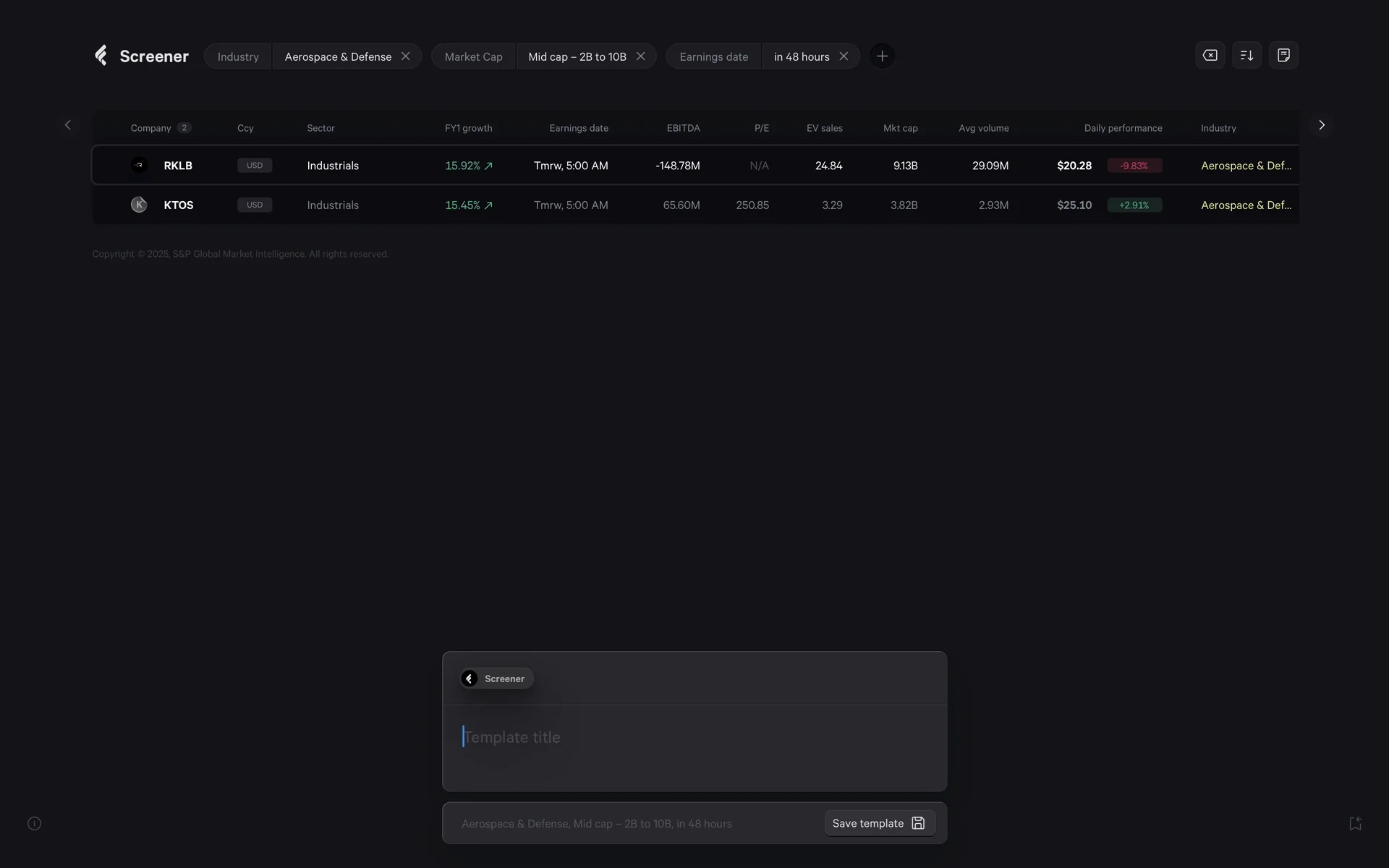Select the RKLB company logo avatar
The width and height of the screenshot is (1389, 868).
[139, 165]
